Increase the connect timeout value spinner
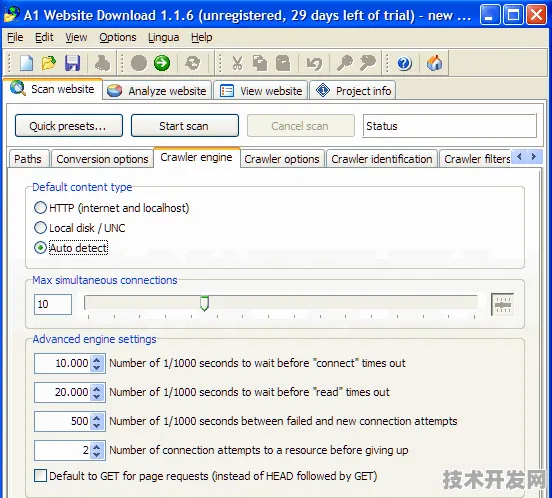Viewport: 552px width, 498px height. point(97,359)
